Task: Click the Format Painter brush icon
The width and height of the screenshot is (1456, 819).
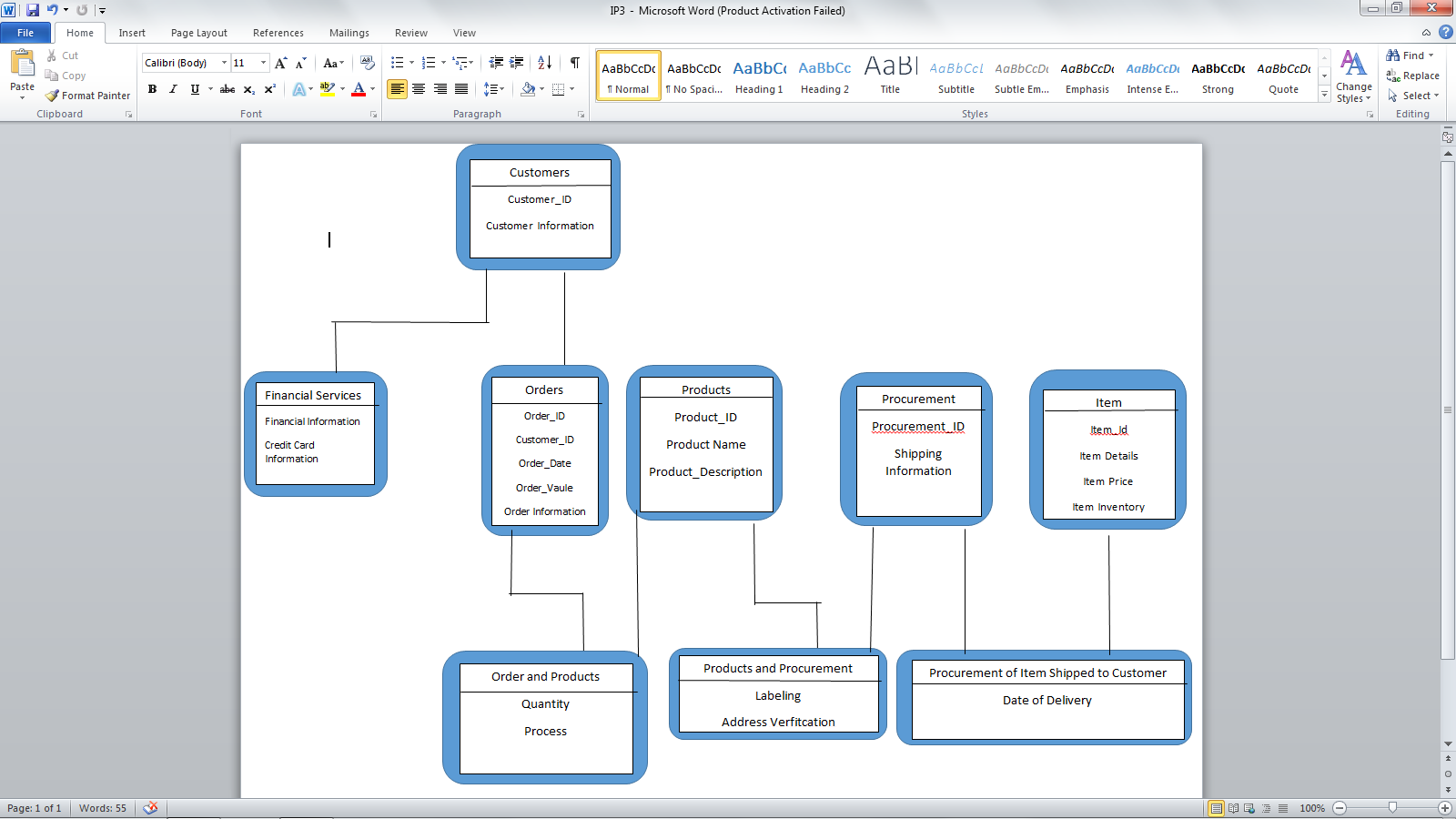Action: pos(53,96)
